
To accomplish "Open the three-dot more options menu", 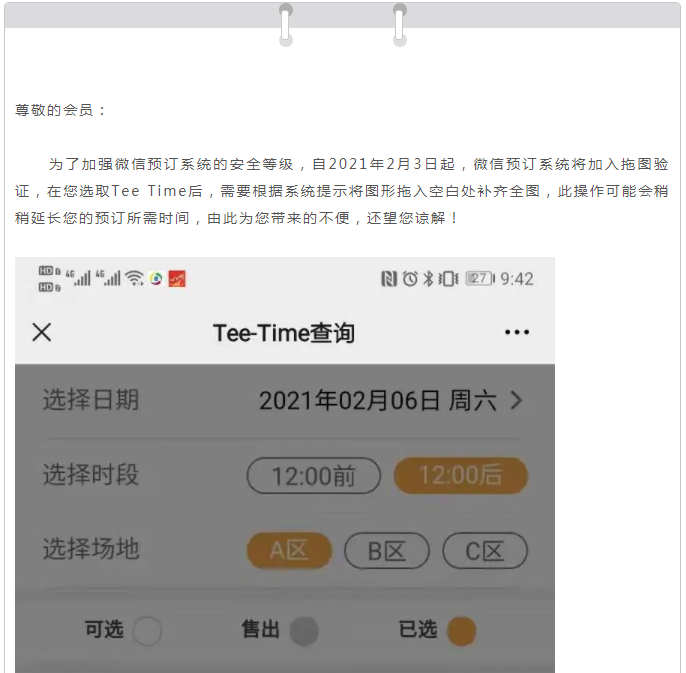I will (x=517, y=333).
